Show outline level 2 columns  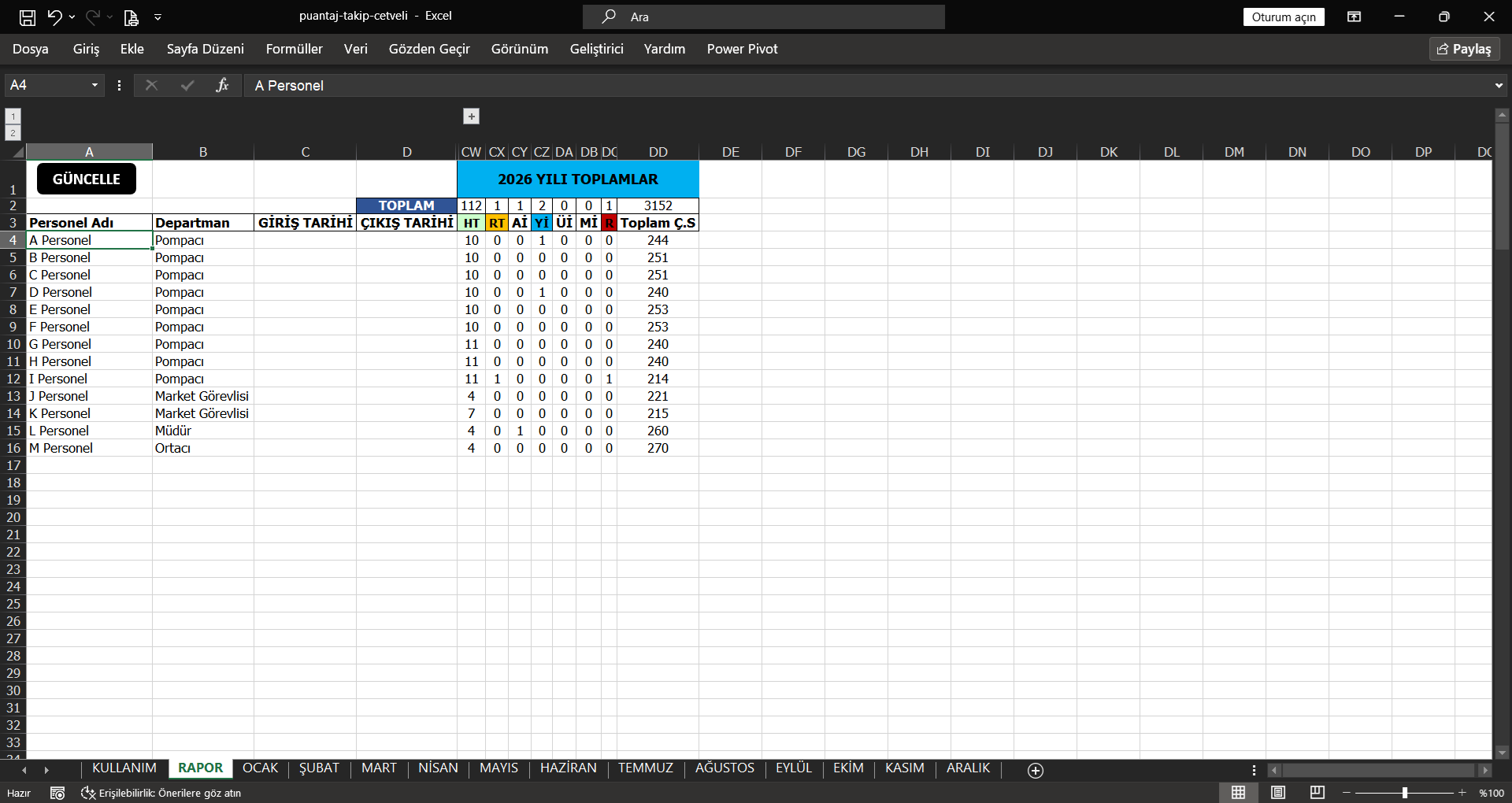tap(13, 133)
